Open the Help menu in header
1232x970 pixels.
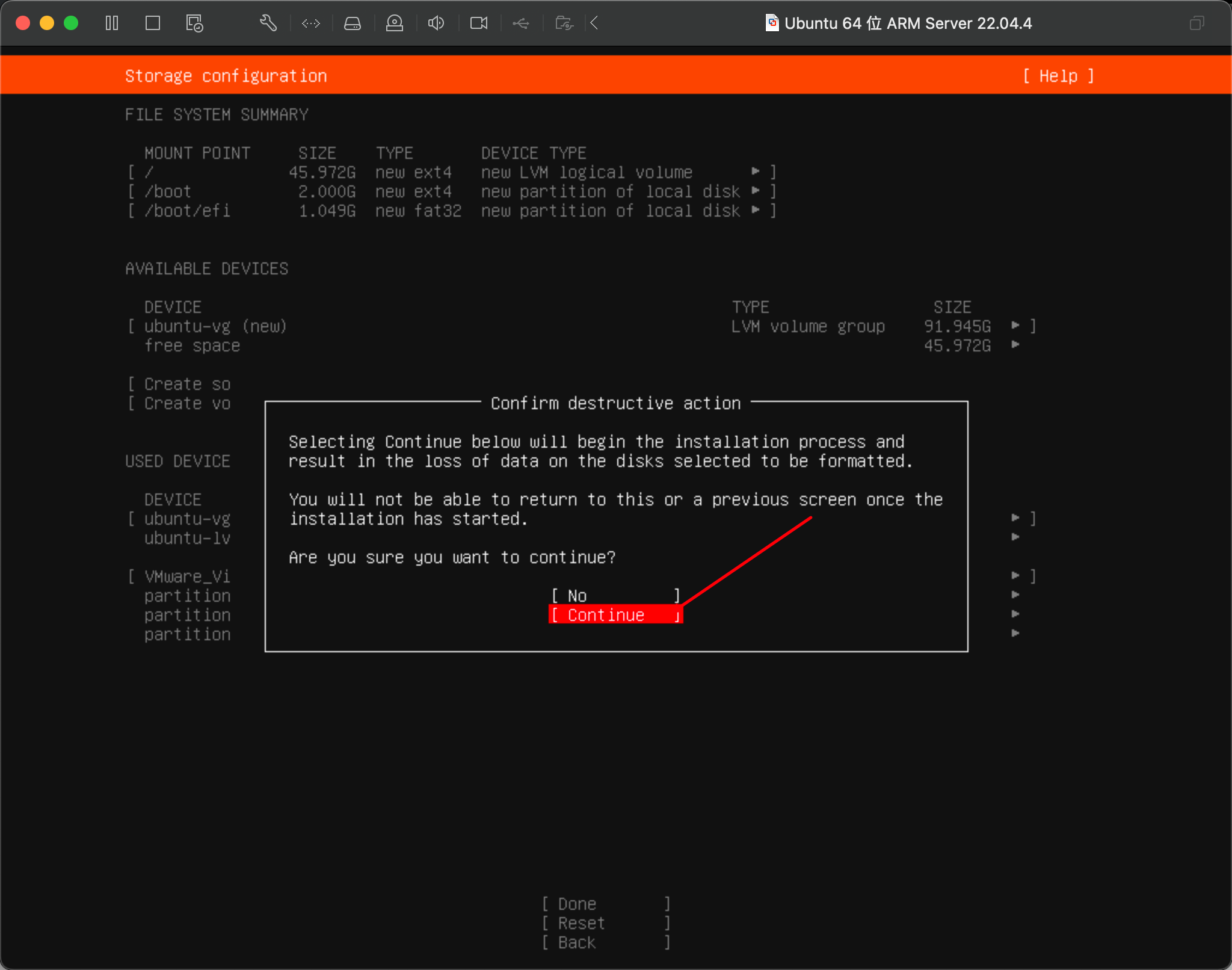[1059, 76]
